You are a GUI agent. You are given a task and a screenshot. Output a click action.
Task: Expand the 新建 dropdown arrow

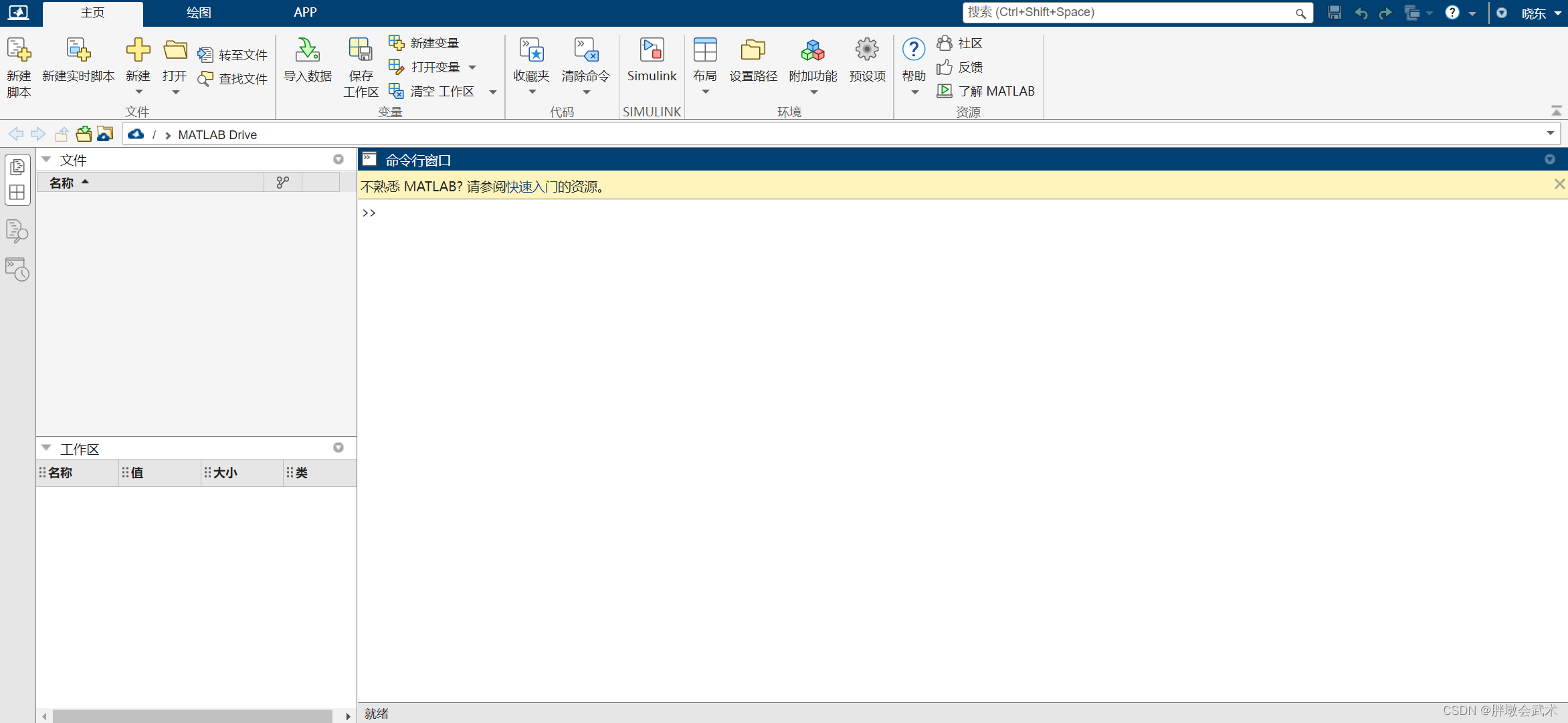pos(138,92)
